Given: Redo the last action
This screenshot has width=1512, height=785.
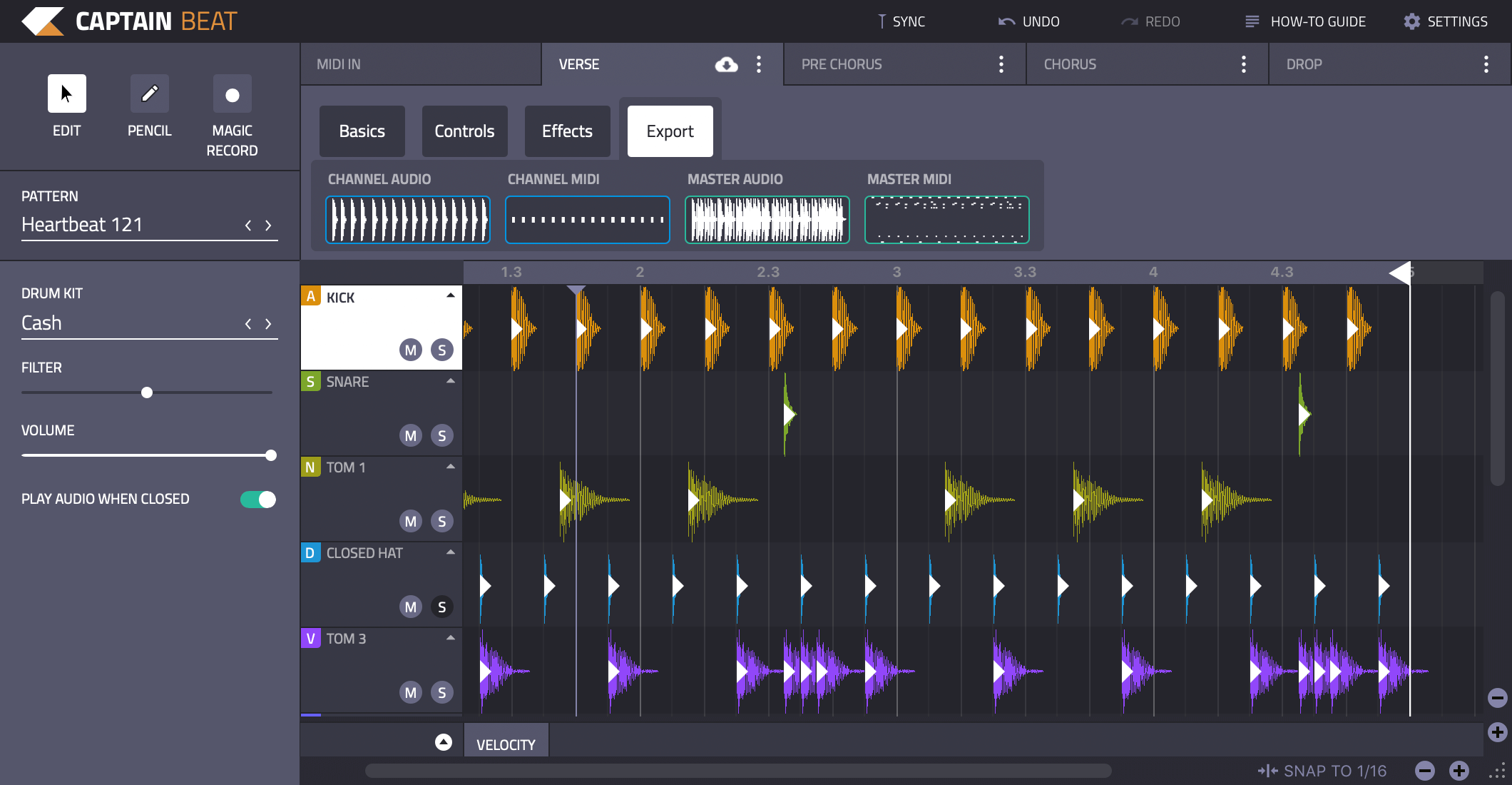Looking at the screenshot, I should (1150, 21).
